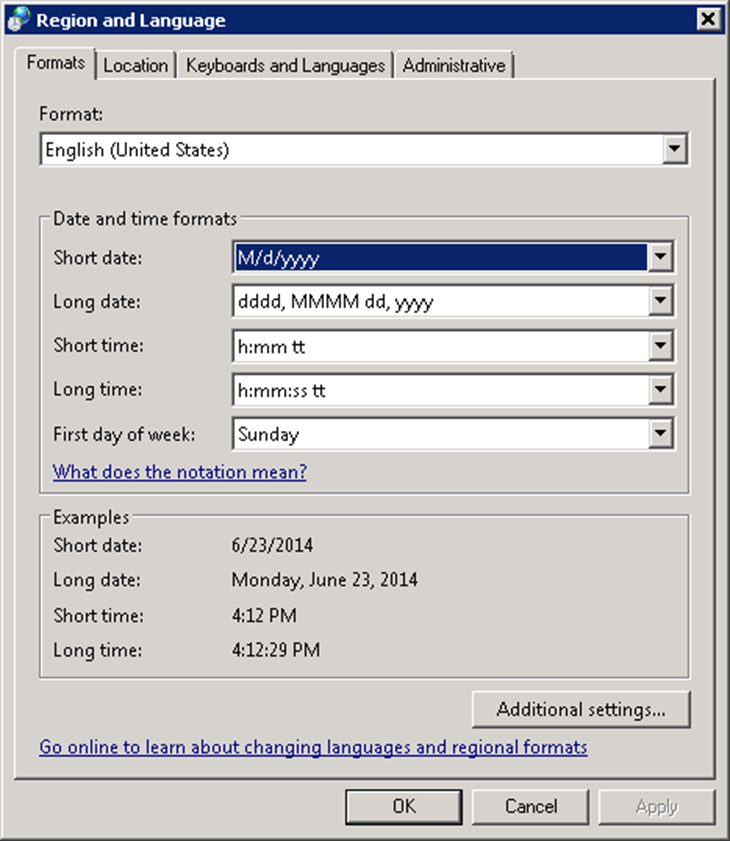Click the Format: label
Viewport: 730px width, 841px height.
click(x=71, y=114)
